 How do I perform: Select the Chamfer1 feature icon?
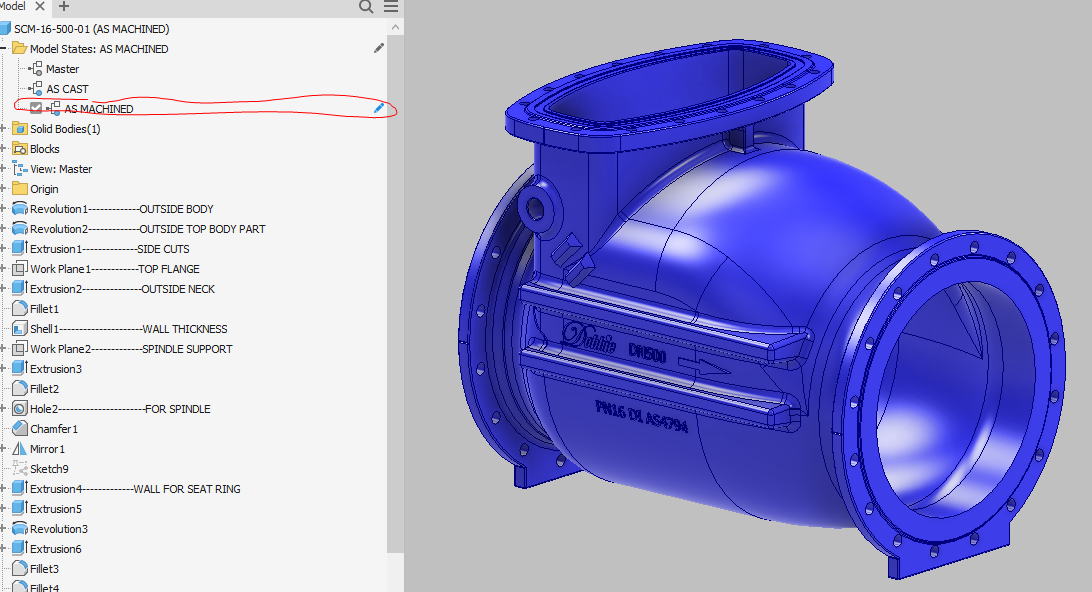19,429
